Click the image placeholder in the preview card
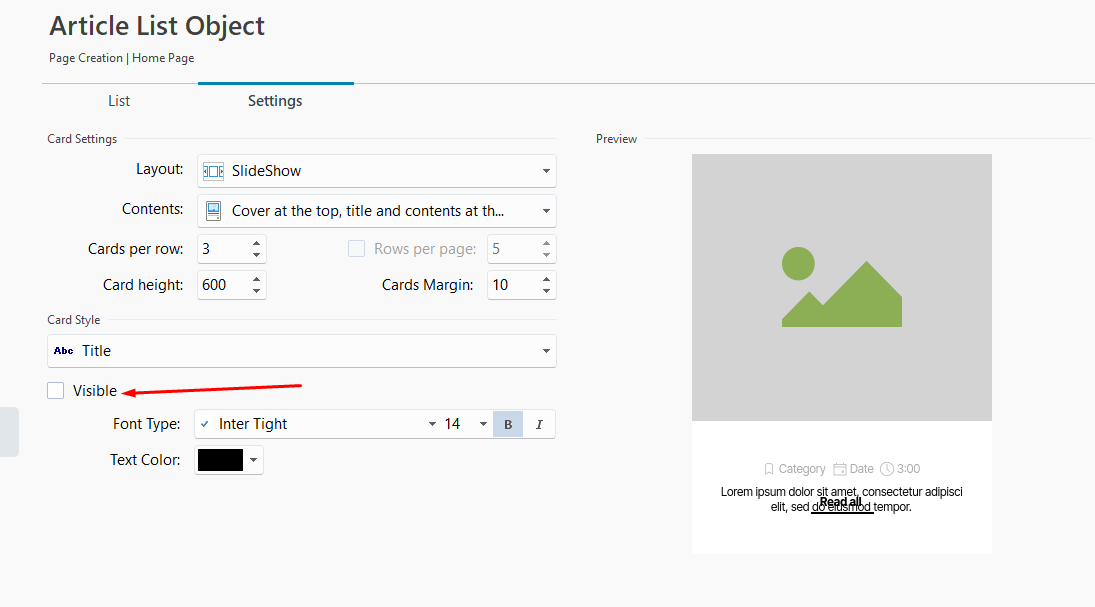The height and width of the screenshot is (607, 1095). (841, 287)
